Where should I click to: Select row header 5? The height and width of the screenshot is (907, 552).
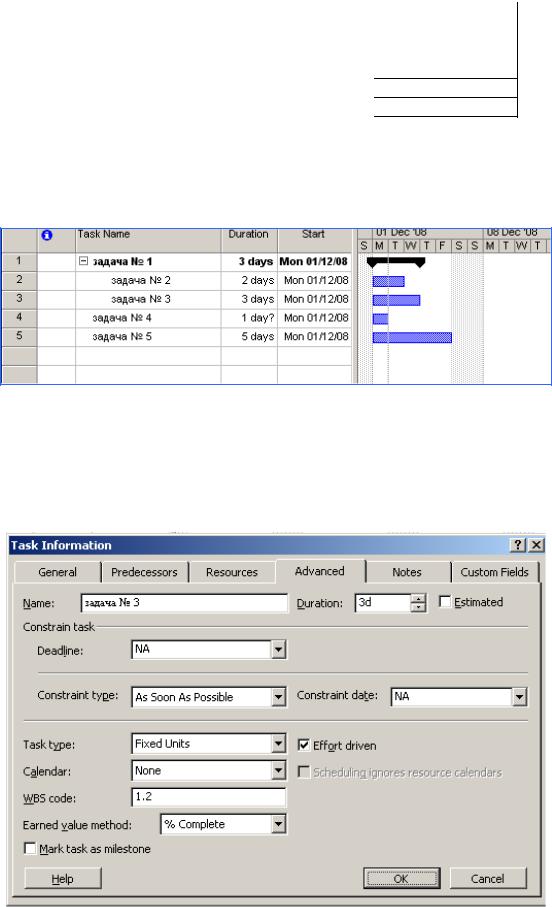tap(19, 336)
